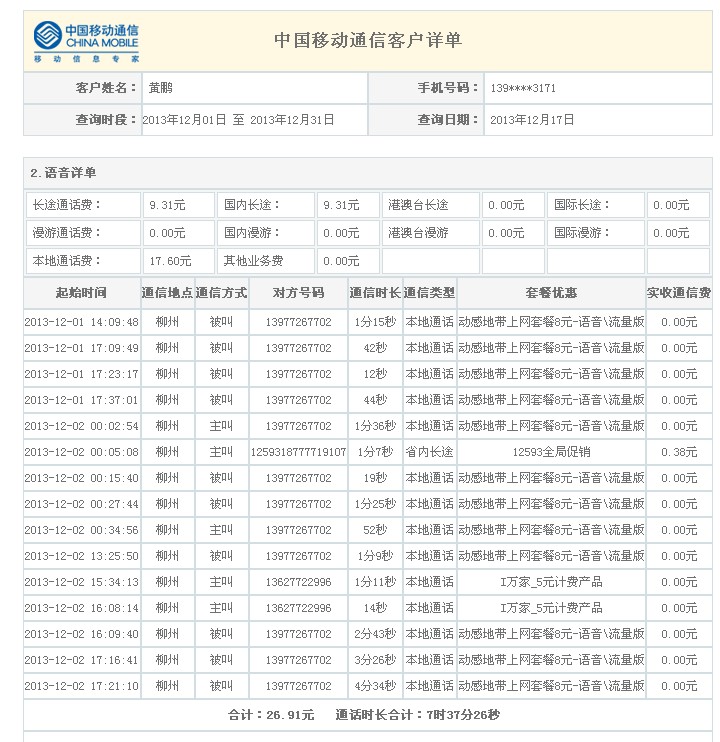
Task: Click the 查询日期 label
Action: pos(448,120)
